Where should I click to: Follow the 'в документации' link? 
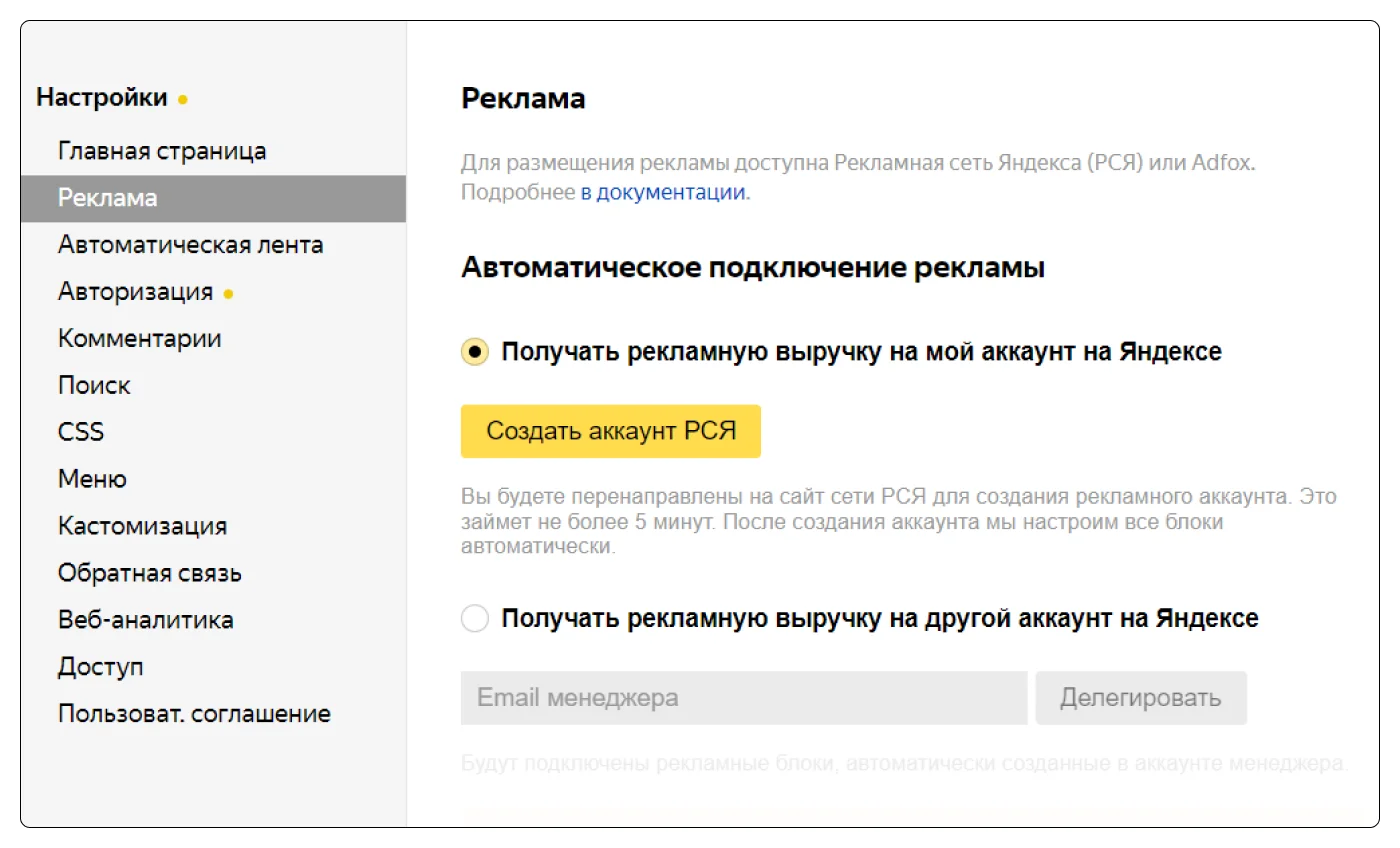663,193
